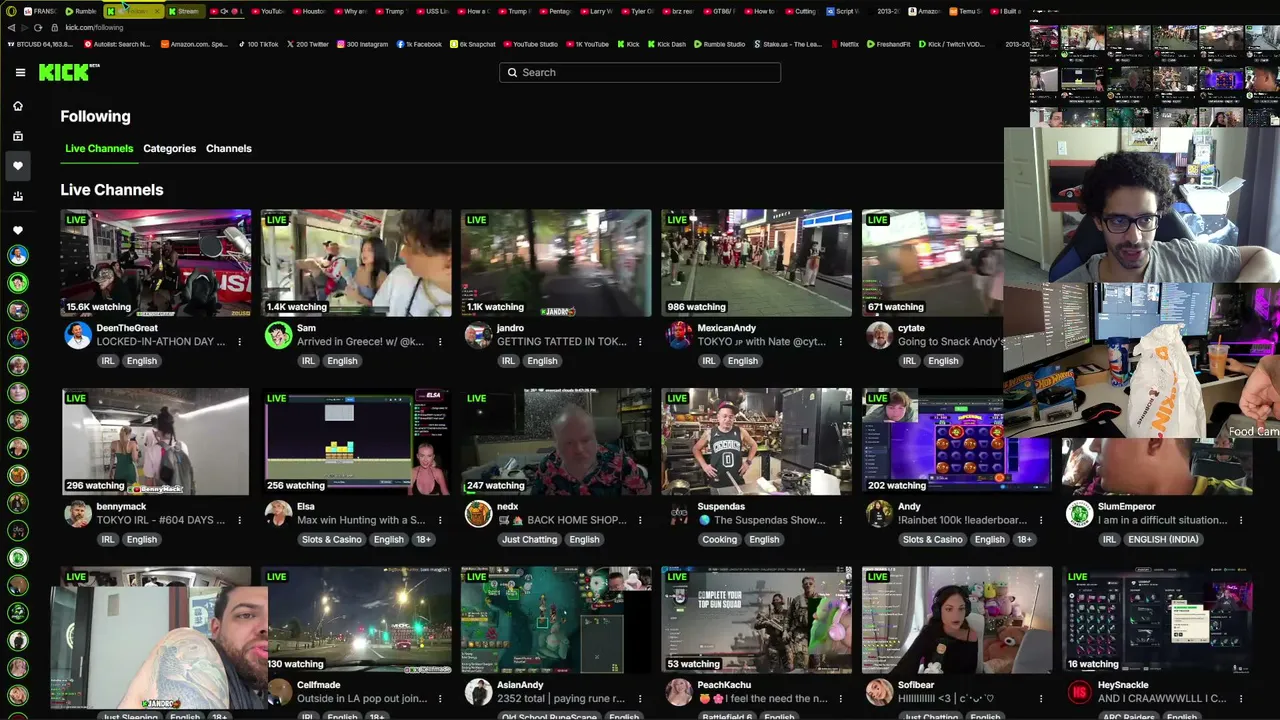Open the FreshandFit bookmark

click(888, 44)
